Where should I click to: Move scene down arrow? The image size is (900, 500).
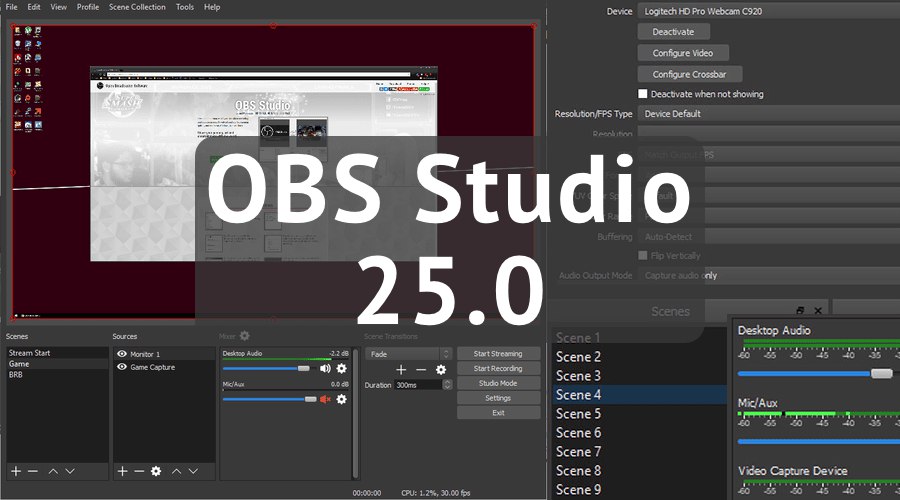point(70,471)
